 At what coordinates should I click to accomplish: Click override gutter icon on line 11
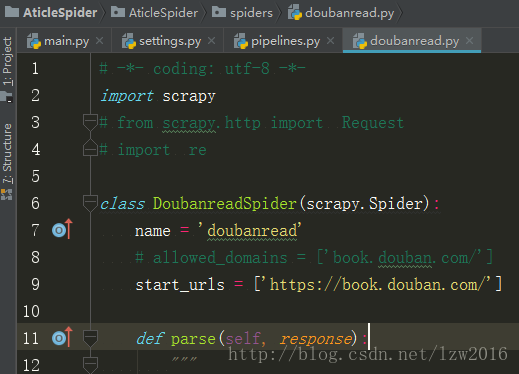click(x=62, y=338)
